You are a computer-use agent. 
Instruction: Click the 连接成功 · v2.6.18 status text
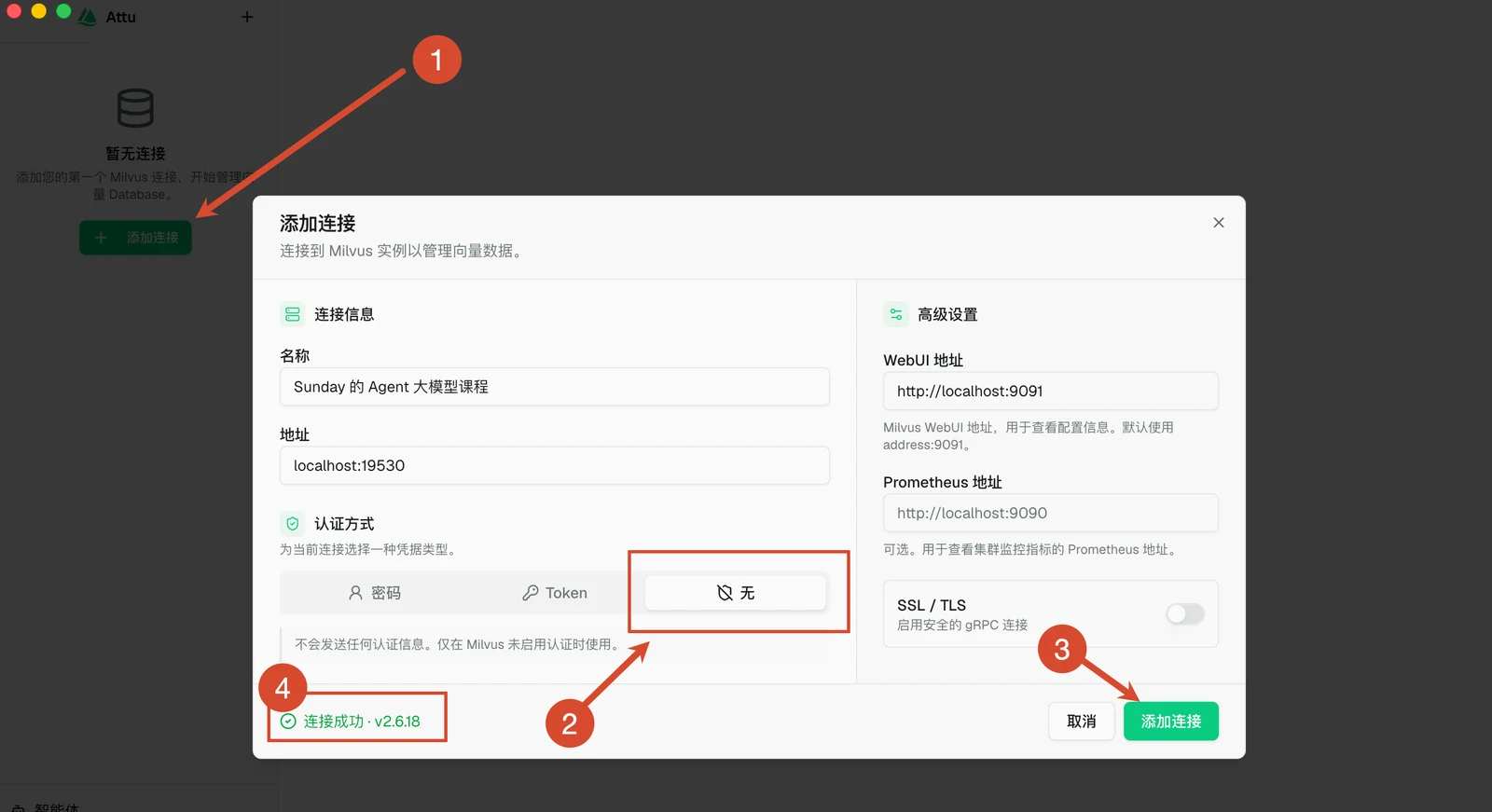[362, 722]
